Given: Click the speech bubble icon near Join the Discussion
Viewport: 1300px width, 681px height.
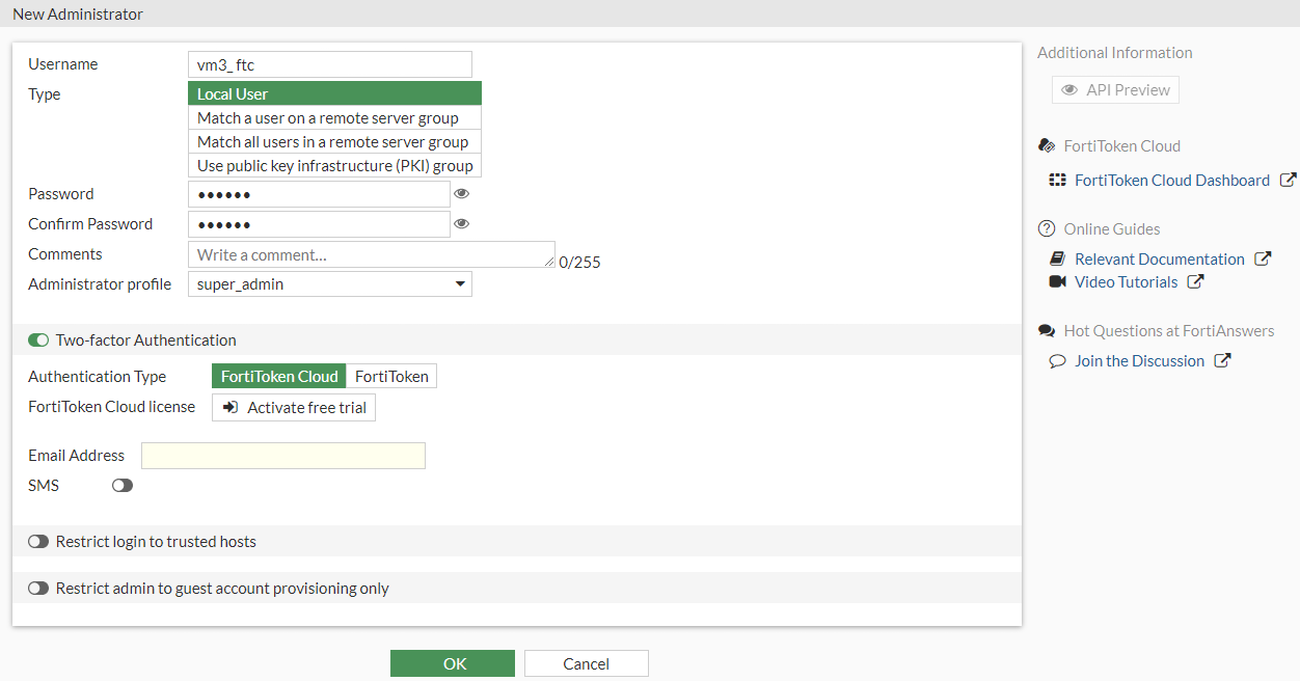Looking at the screenshot, I should point(1057,361).
